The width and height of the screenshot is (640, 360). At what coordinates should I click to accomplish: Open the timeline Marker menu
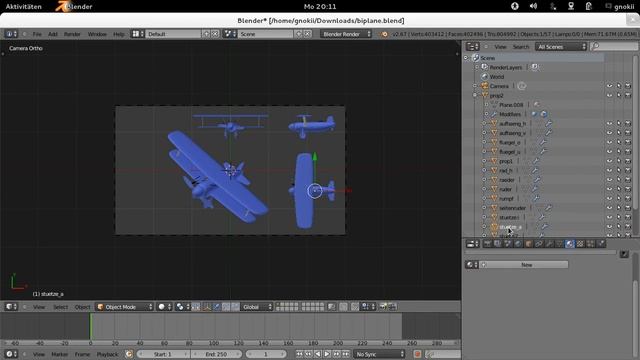(60, 354)
